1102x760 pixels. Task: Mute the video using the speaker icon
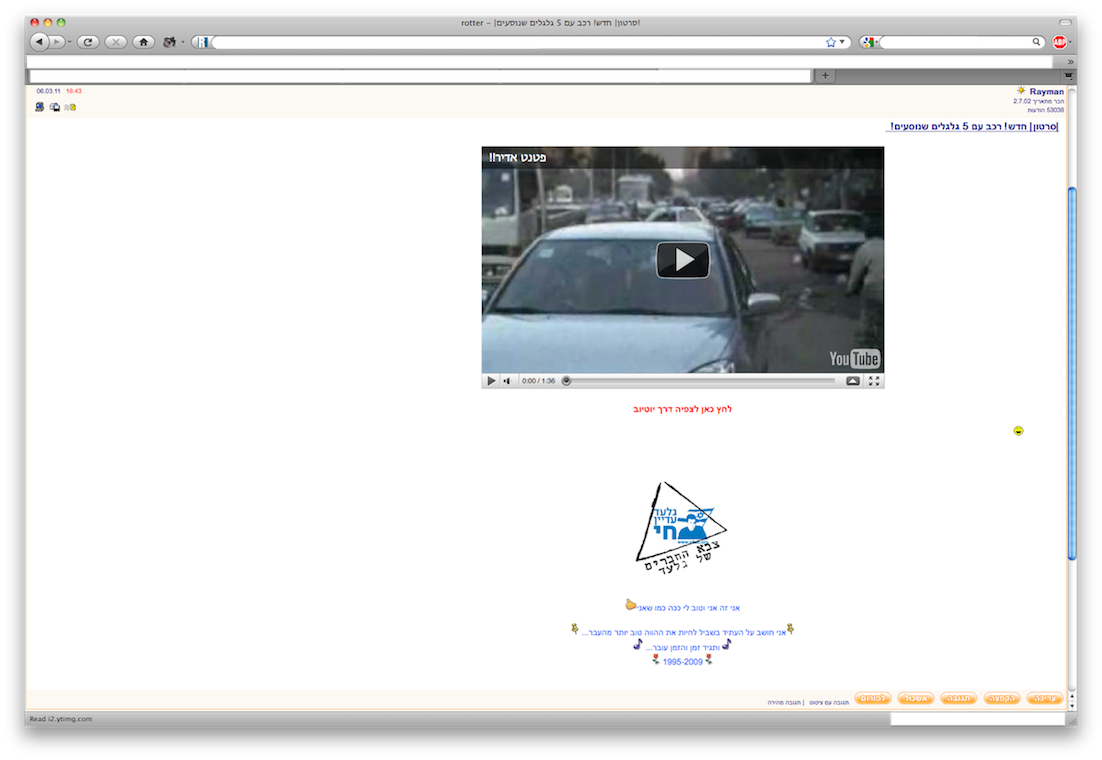coord(507,381)
